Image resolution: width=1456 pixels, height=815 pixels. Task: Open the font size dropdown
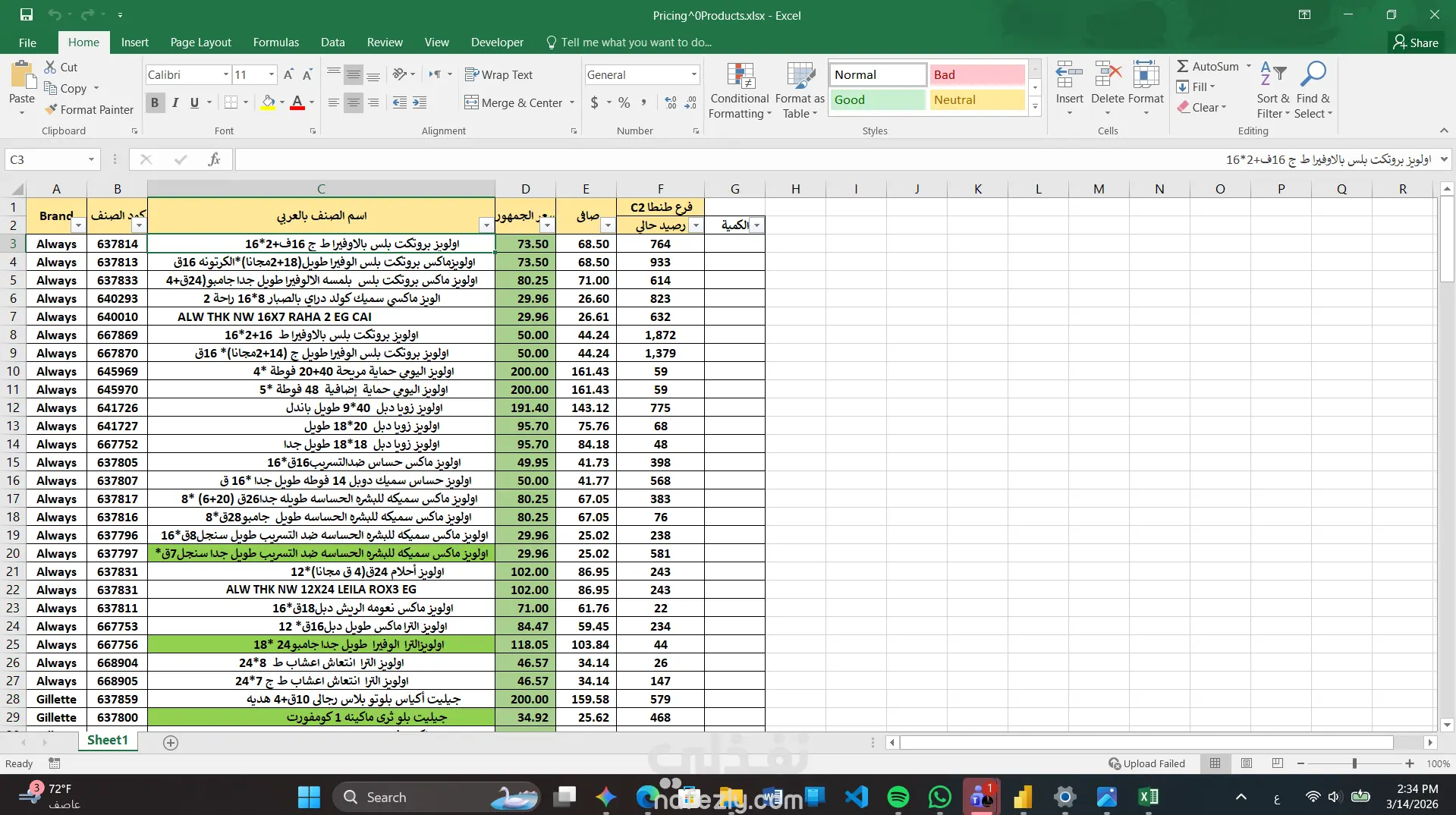click(x=271, y=74)
